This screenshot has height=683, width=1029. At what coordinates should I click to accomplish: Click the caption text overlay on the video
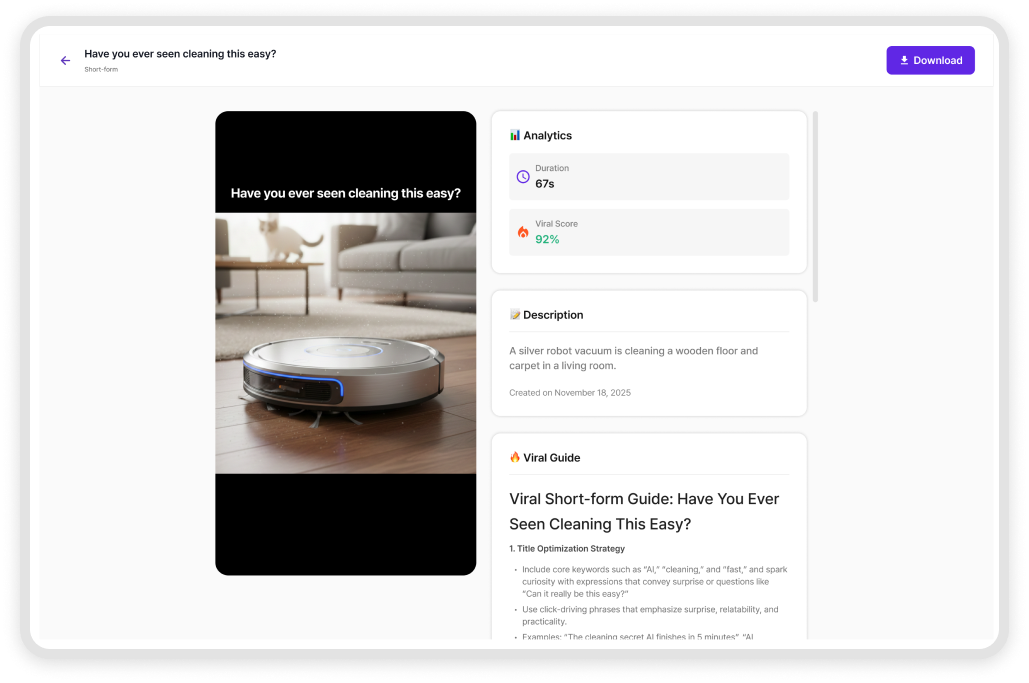[x=345, y=194]
